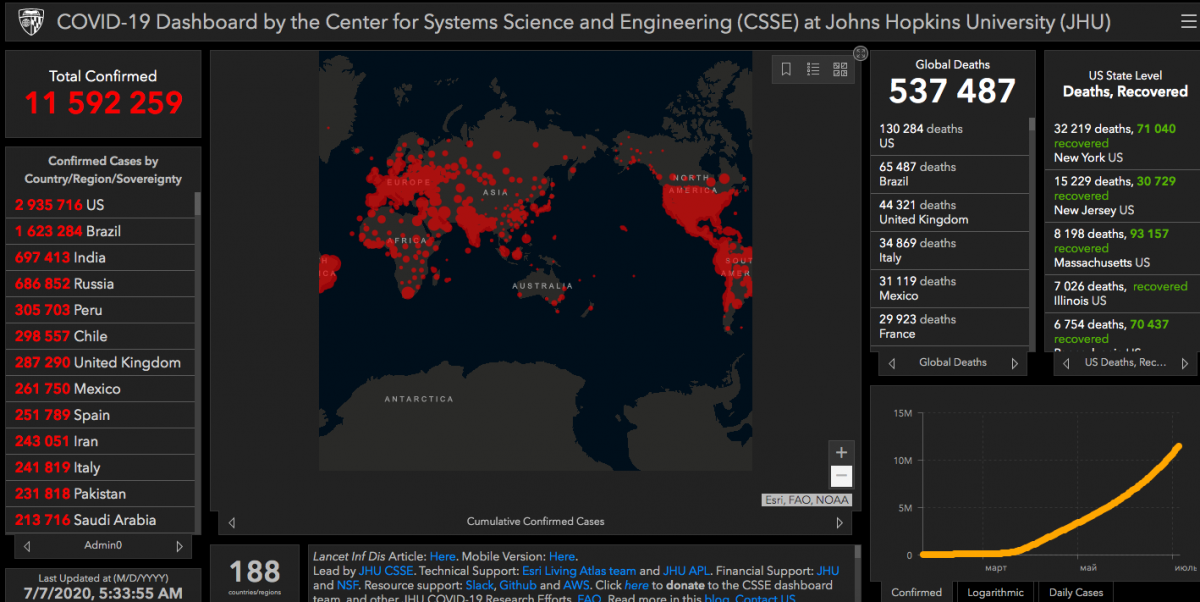Select United Kingdom in confirmed cases list
1200x602 pixels.
pyautogui.click(x=100, y=362)
